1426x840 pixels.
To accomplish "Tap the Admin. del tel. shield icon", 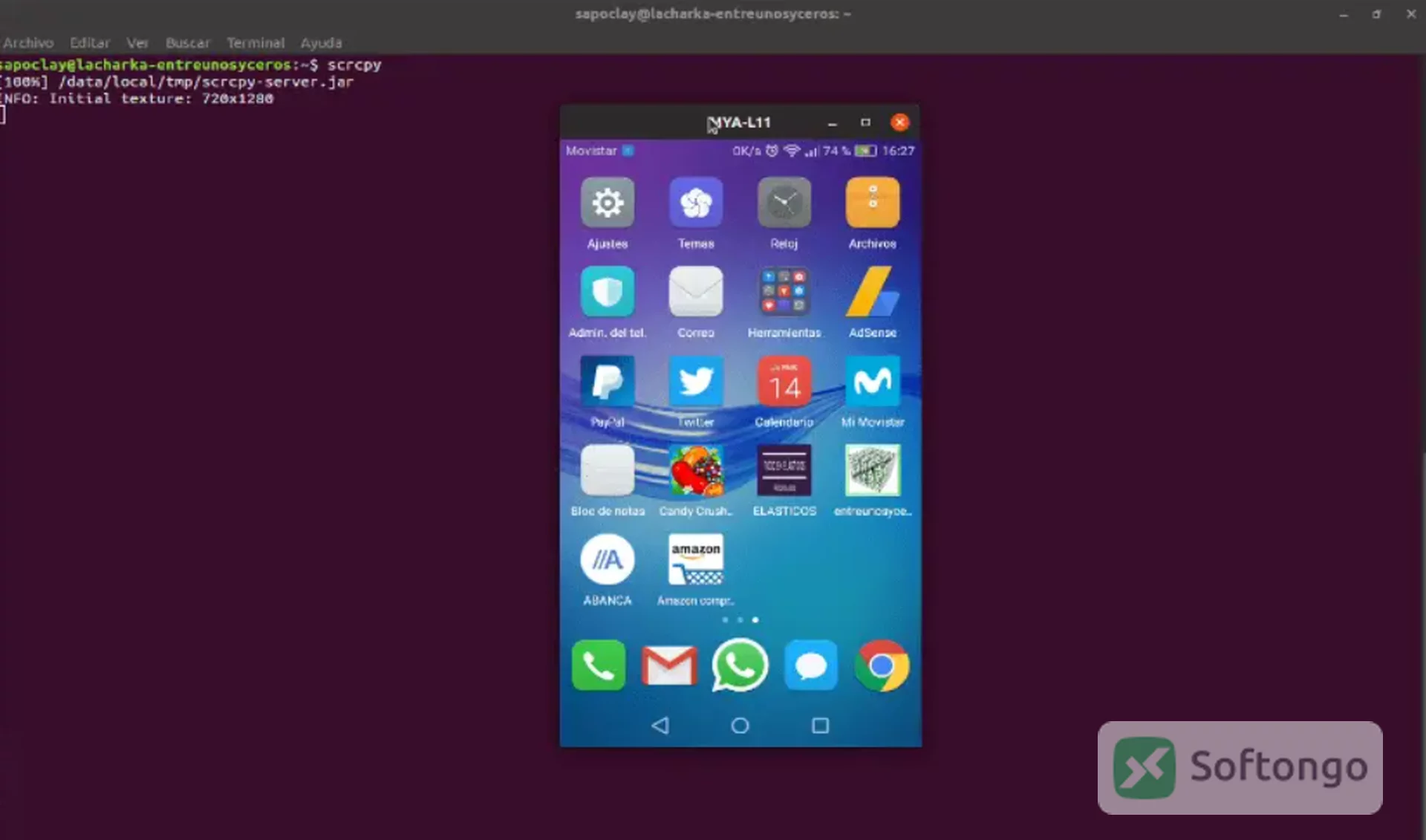I will tap(608, 292).
